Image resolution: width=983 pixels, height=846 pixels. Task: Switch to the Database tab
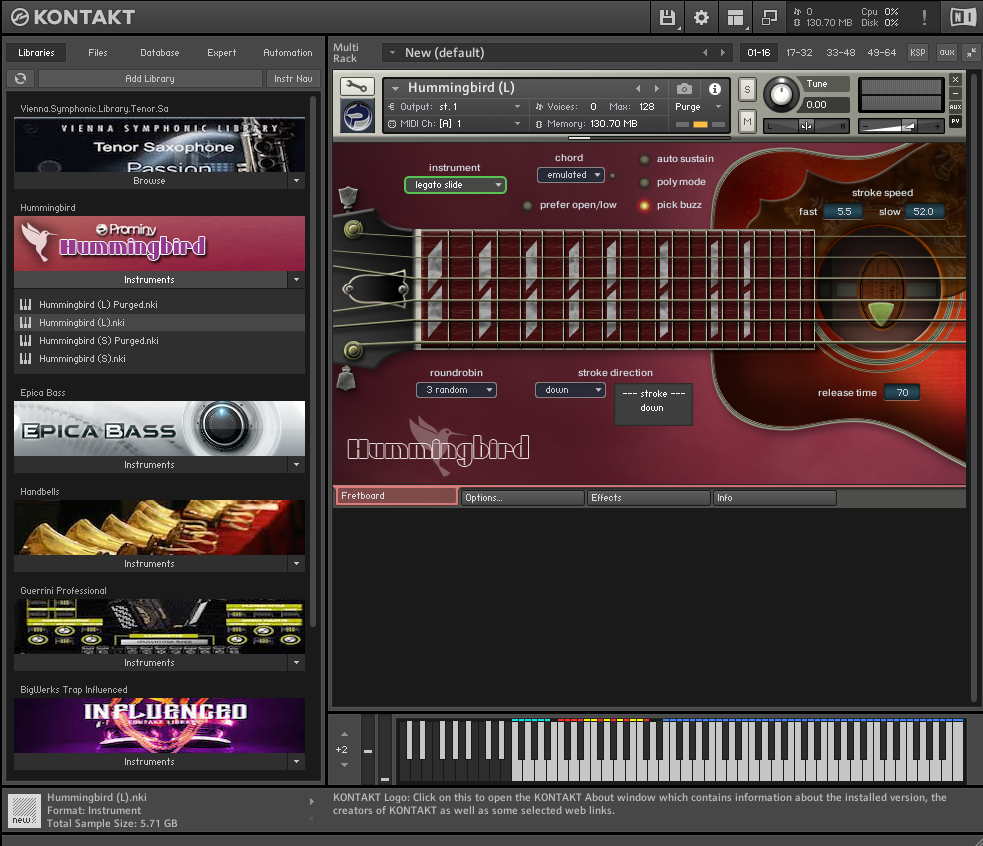pos(160,53)
